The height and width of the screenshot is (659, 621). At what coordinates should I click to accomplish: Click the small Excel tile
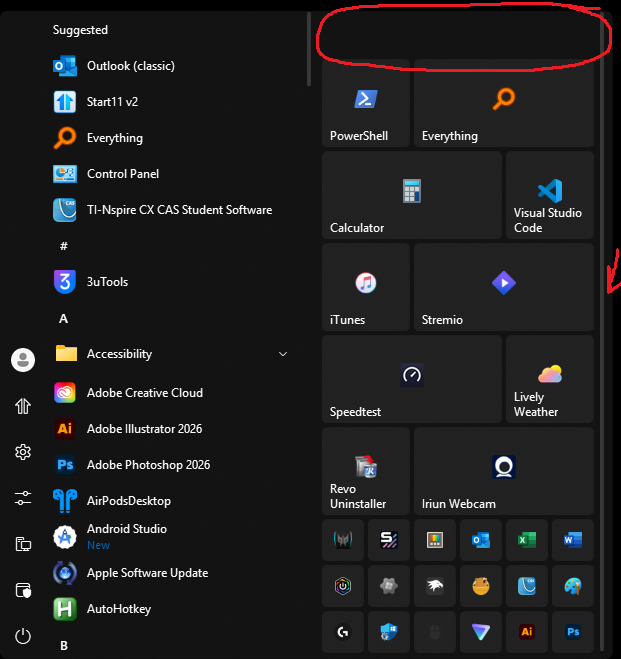pyautogui.click(x=527, y=540)
